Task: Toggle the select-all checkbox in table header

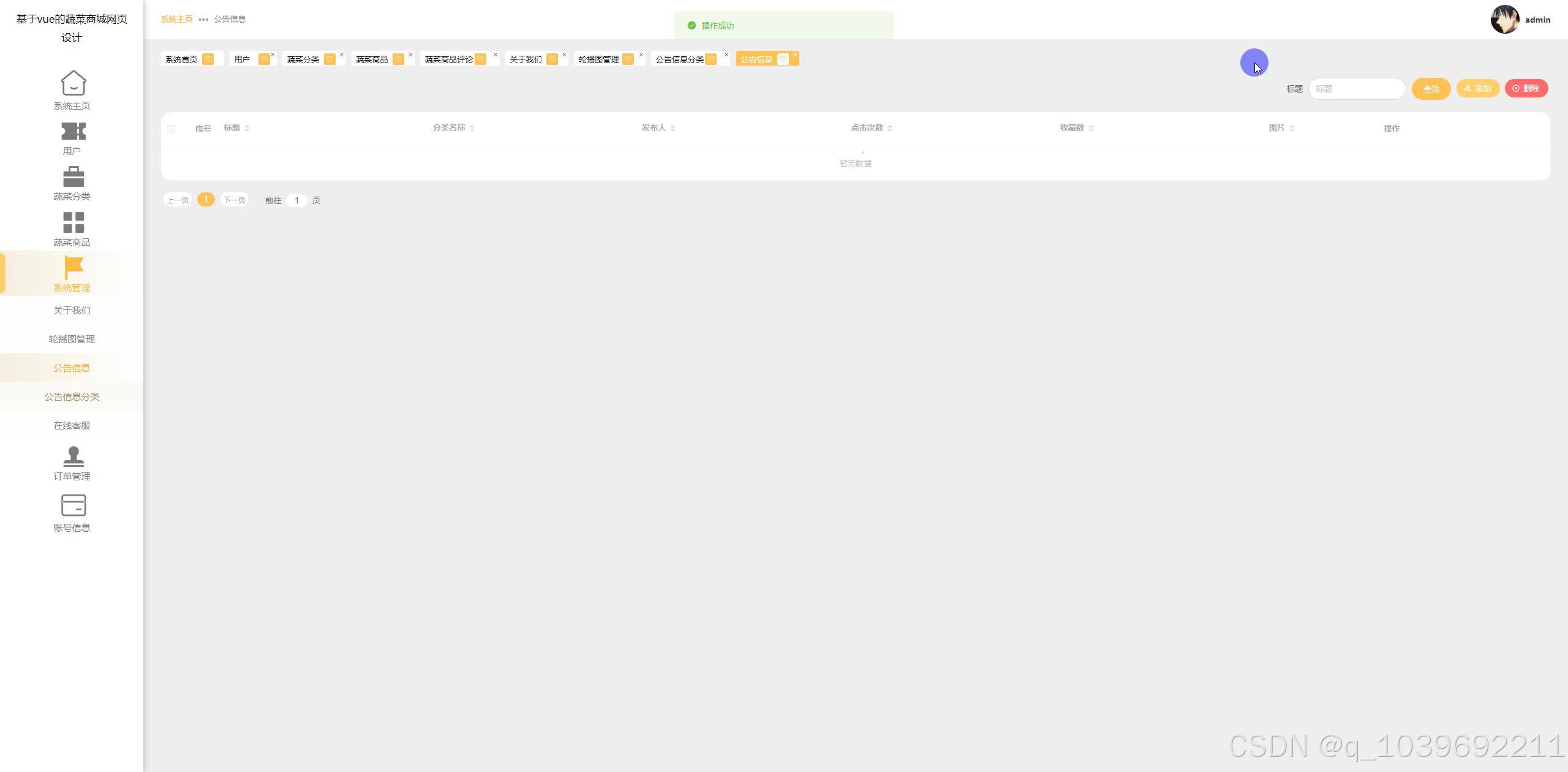Action: pyautogui.click(x=171, y=129)
